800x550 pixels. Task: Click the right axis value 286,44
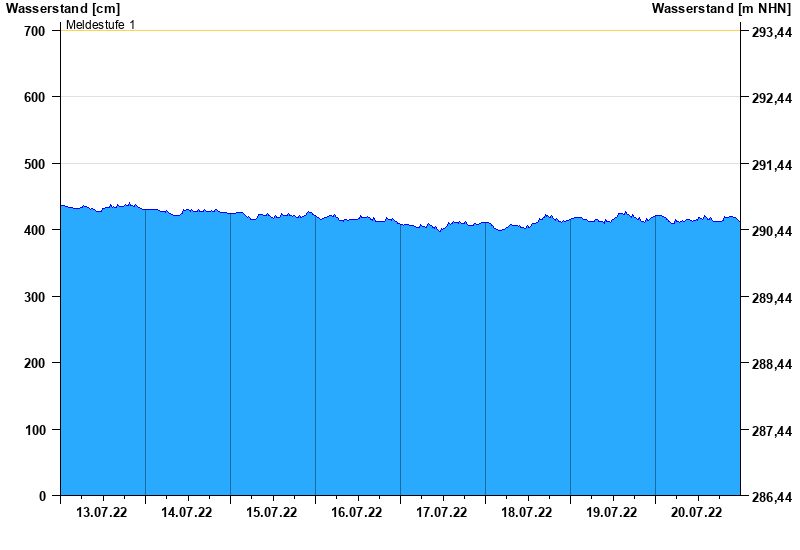[x=772, y=497]
